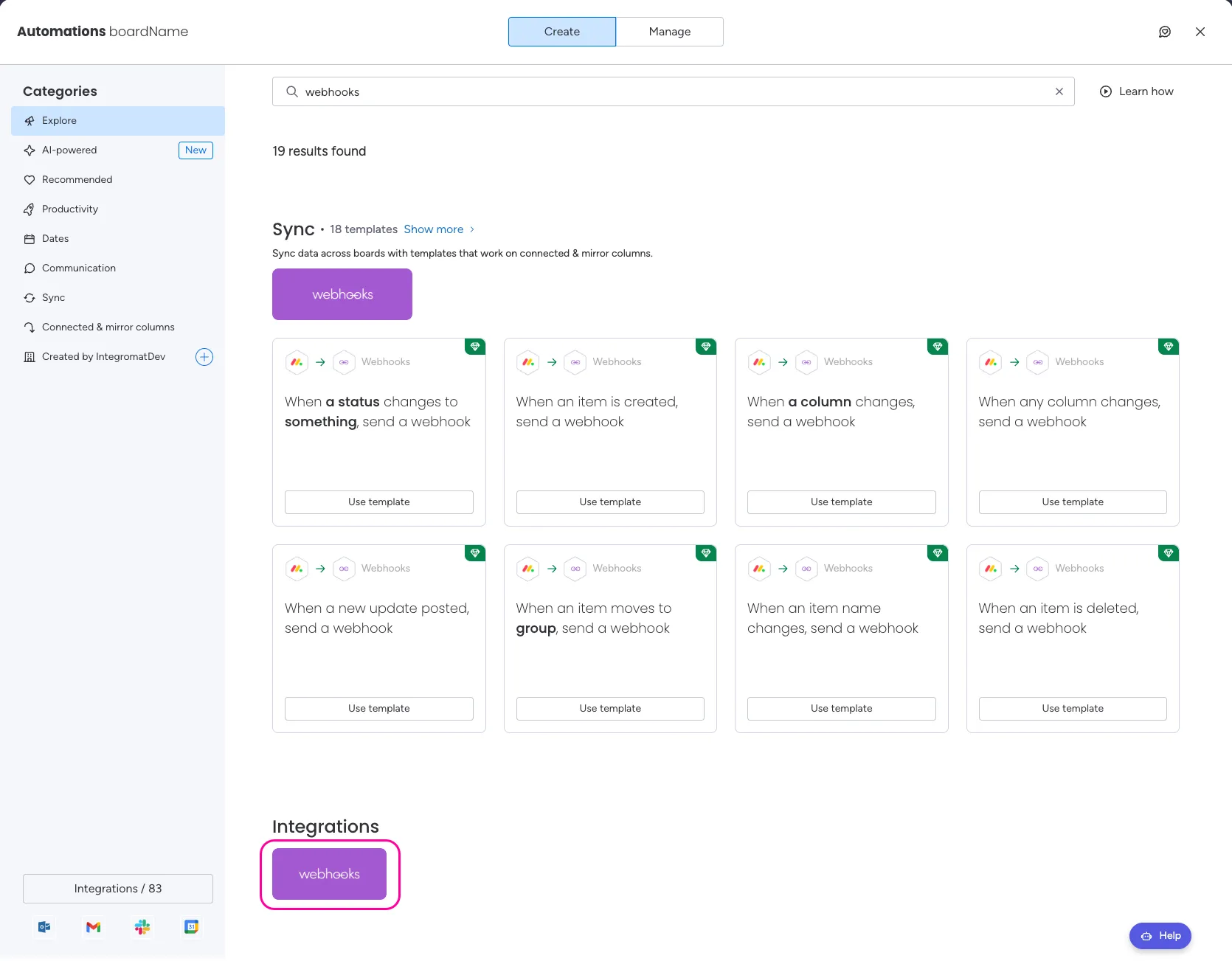Use template for status changes webhook
Viewport: 1232px width, 961px height.
(x=379, y=502)
